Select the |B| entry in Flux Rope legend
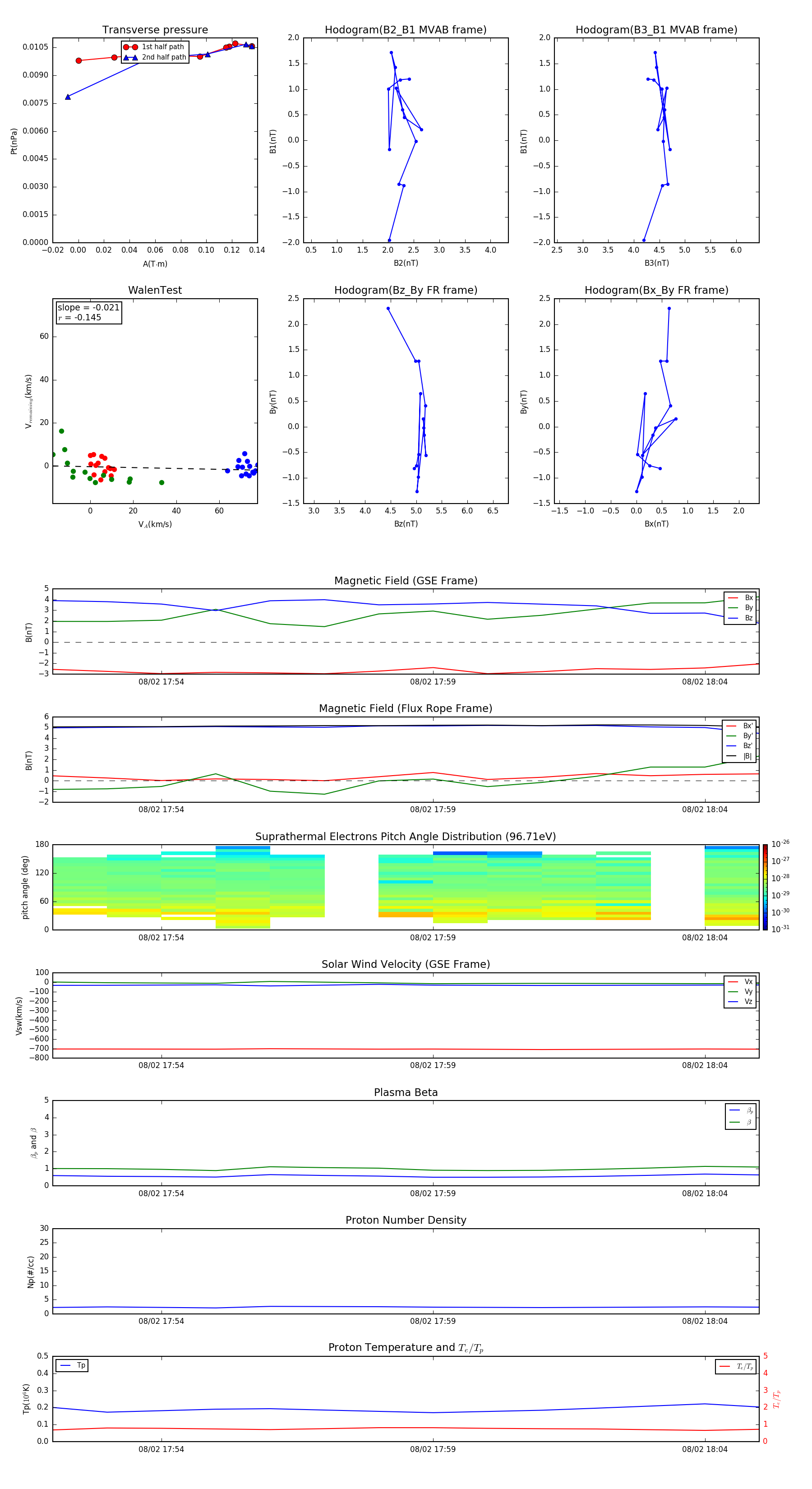 (x=740, y=756)
